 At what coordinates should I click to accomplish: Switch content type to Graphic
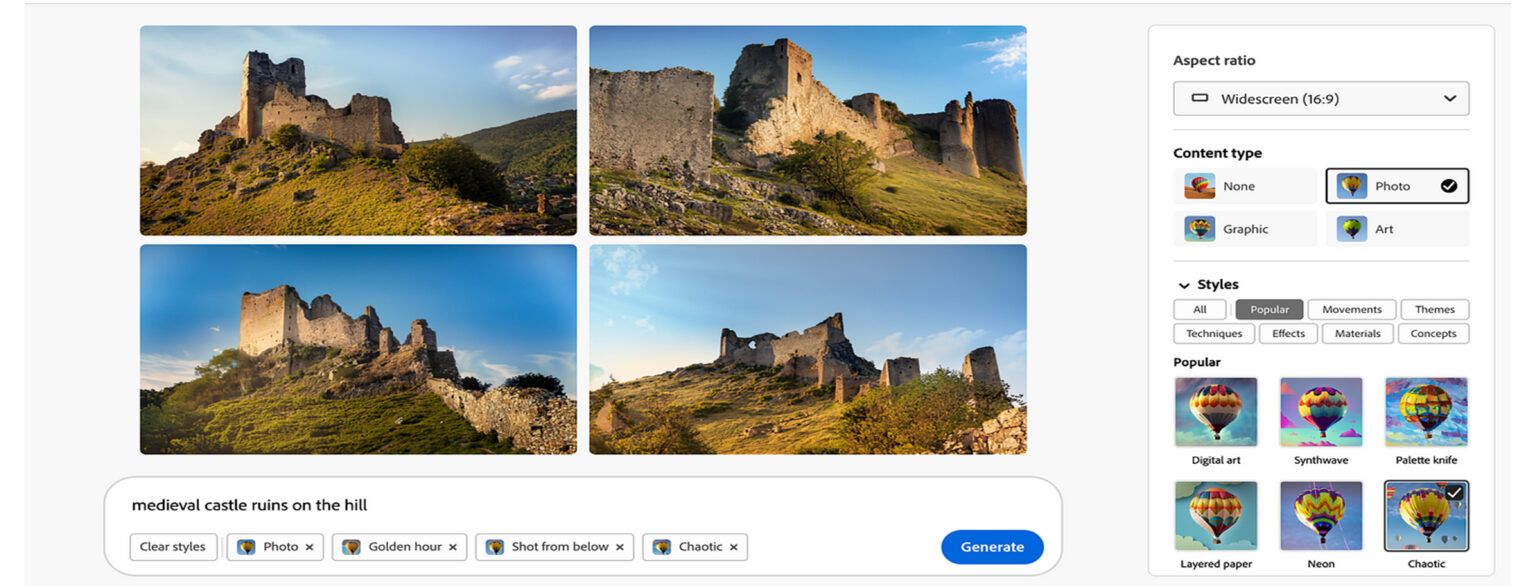click(x=1244, y=229)
